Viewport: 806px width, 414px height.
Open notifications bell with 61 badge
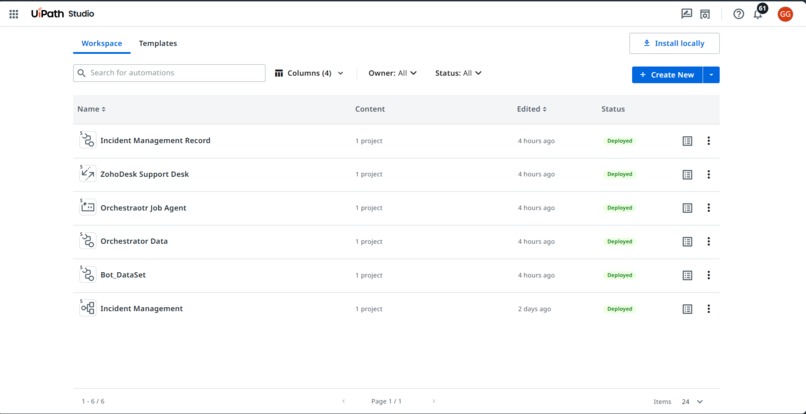click(x=758, y=13)
